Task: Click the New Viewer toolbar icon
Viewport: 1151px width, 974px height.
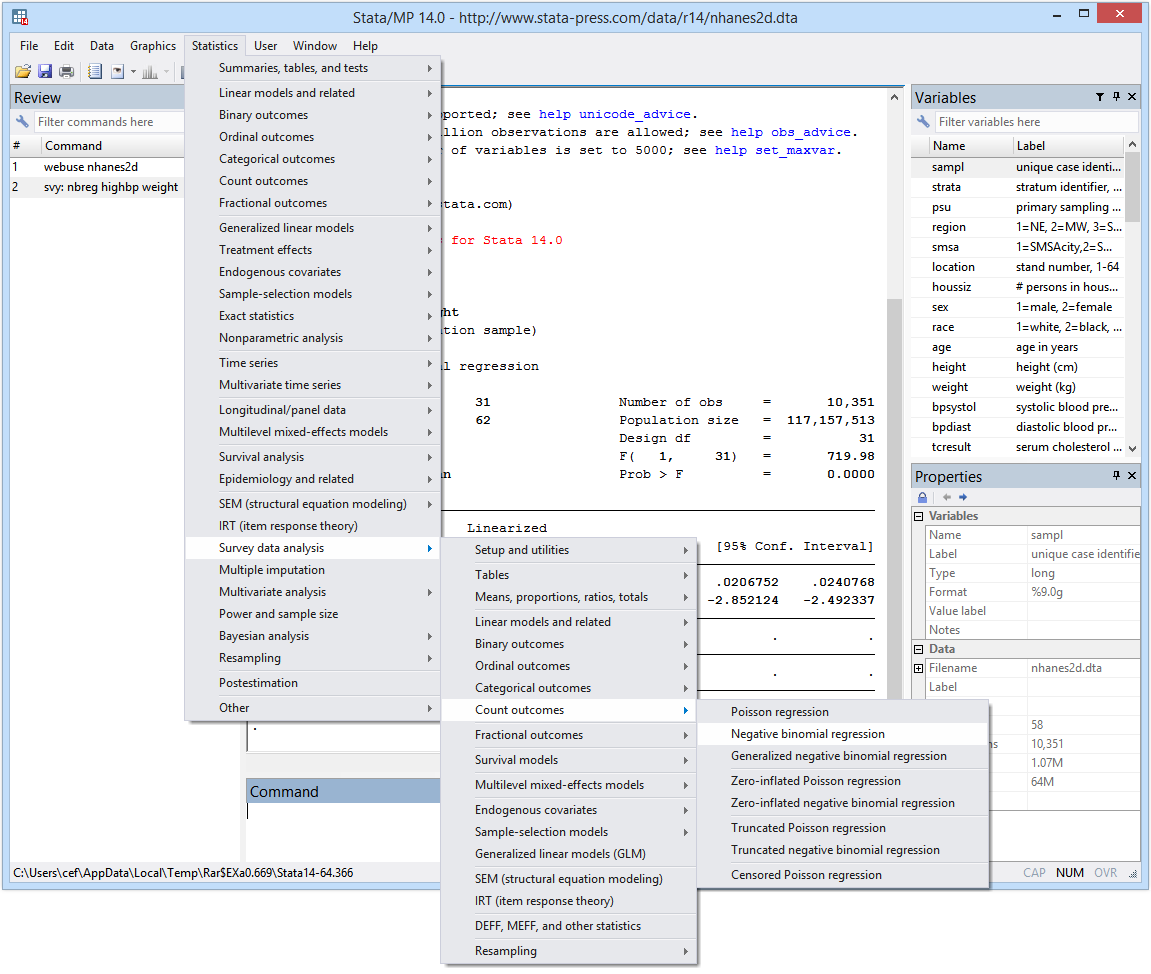Action: [117, 71]
